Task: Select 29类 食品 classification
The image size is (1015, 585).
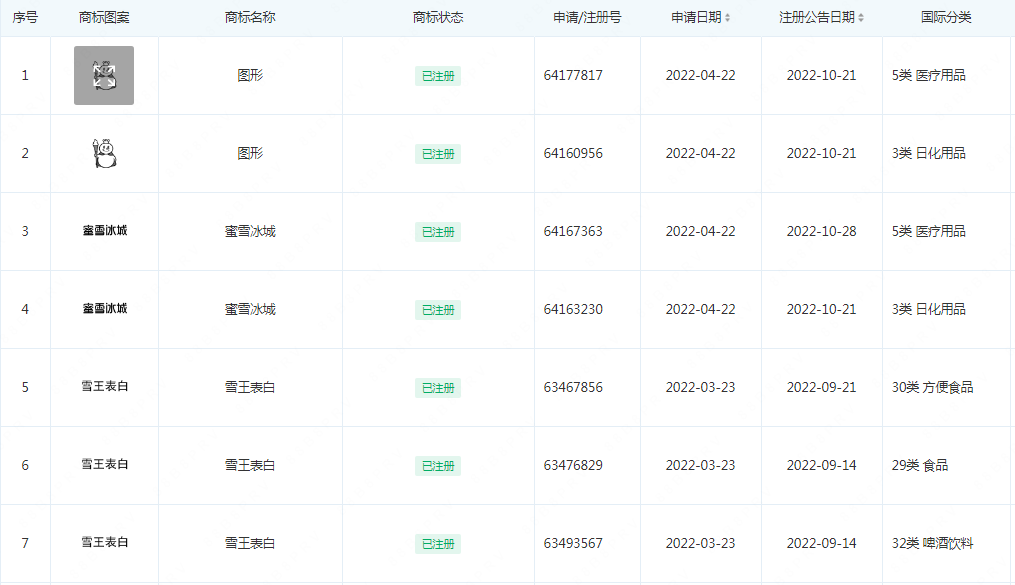Action: click(920, 465)
